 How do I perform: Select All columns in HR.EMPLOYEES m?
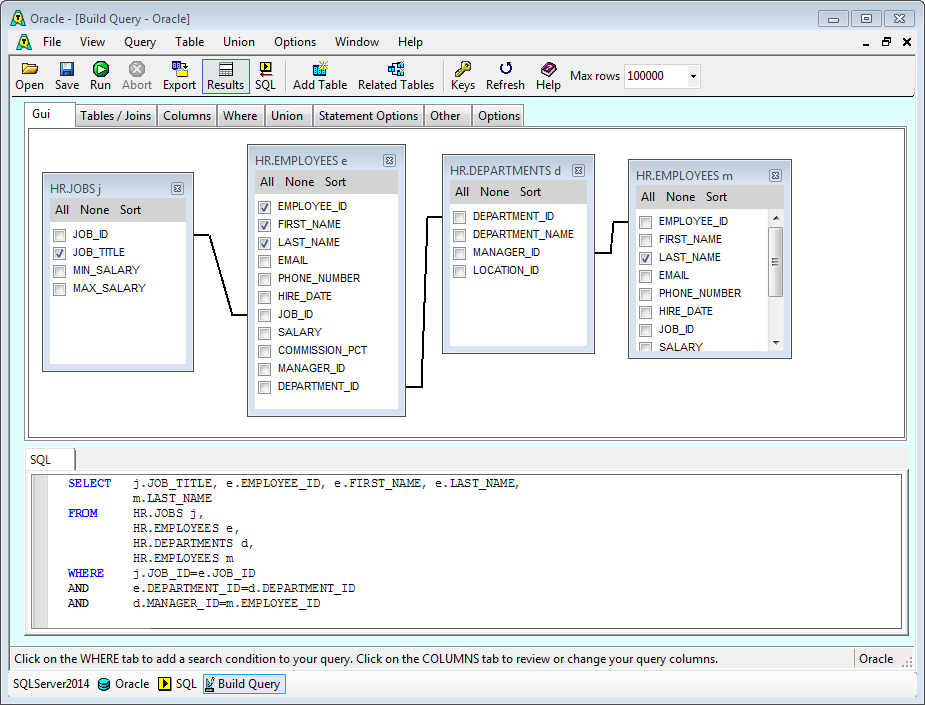pos(648,197)
